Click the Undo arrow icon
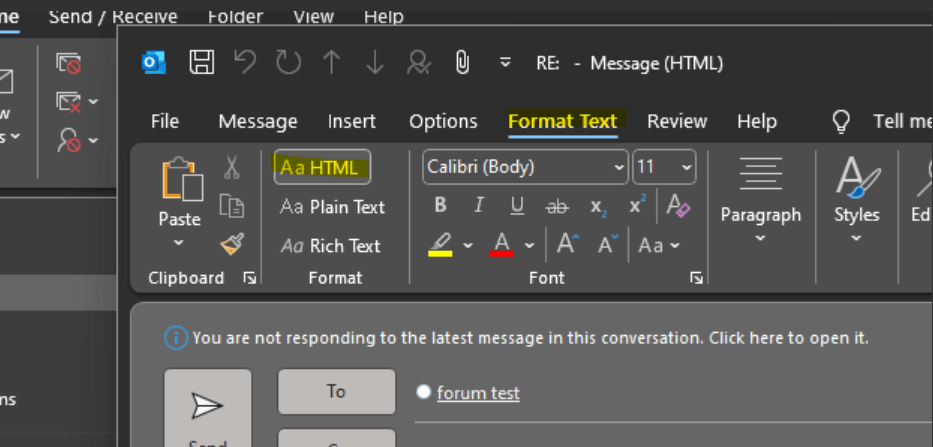 (245, 62)
